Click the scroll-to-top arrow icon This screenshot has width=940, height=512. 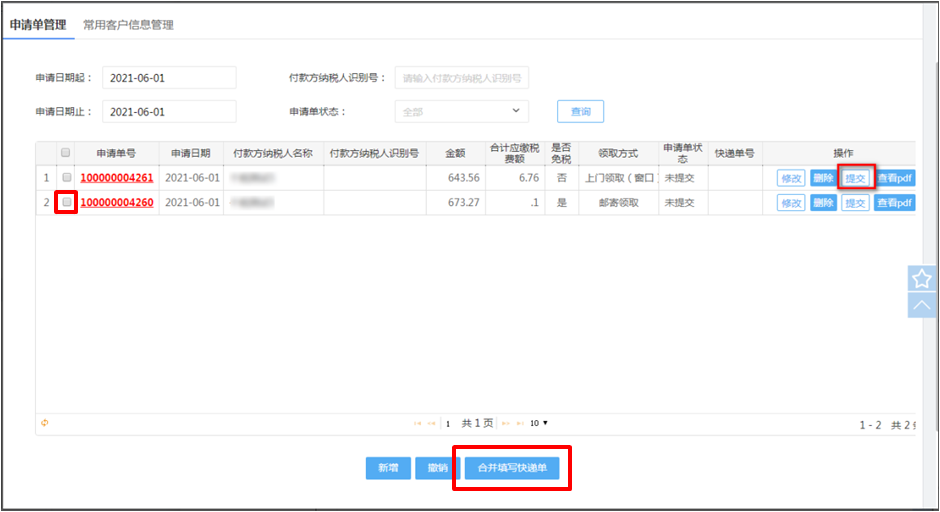pyautogui.click(x=921, y=304)
